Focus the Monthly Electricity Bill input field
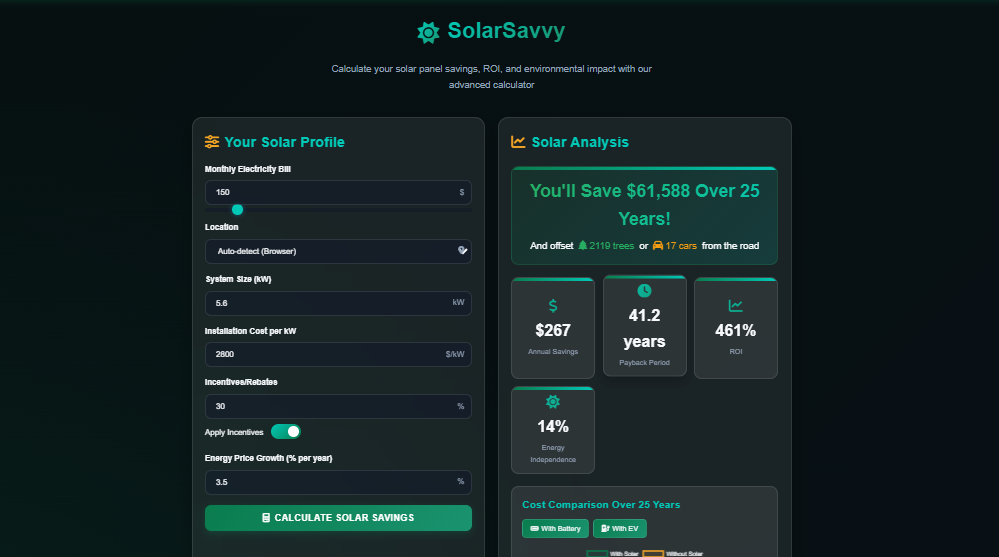 [x=338, y=192]
